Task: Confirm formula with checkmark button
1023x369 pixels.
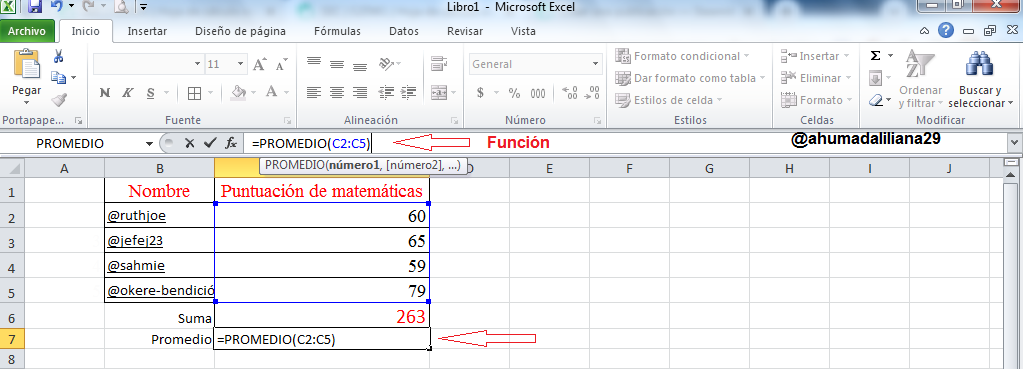Action: pos(209,143)
